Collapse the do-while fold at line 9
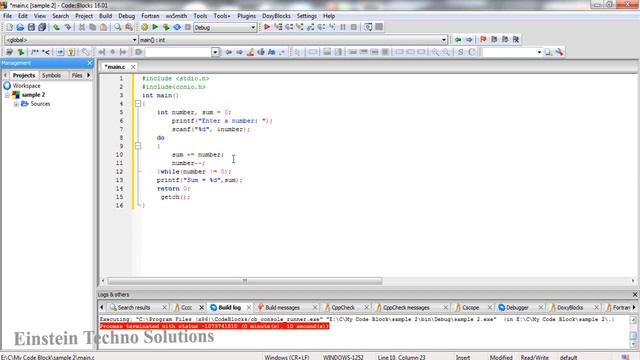 pos(138,146)
